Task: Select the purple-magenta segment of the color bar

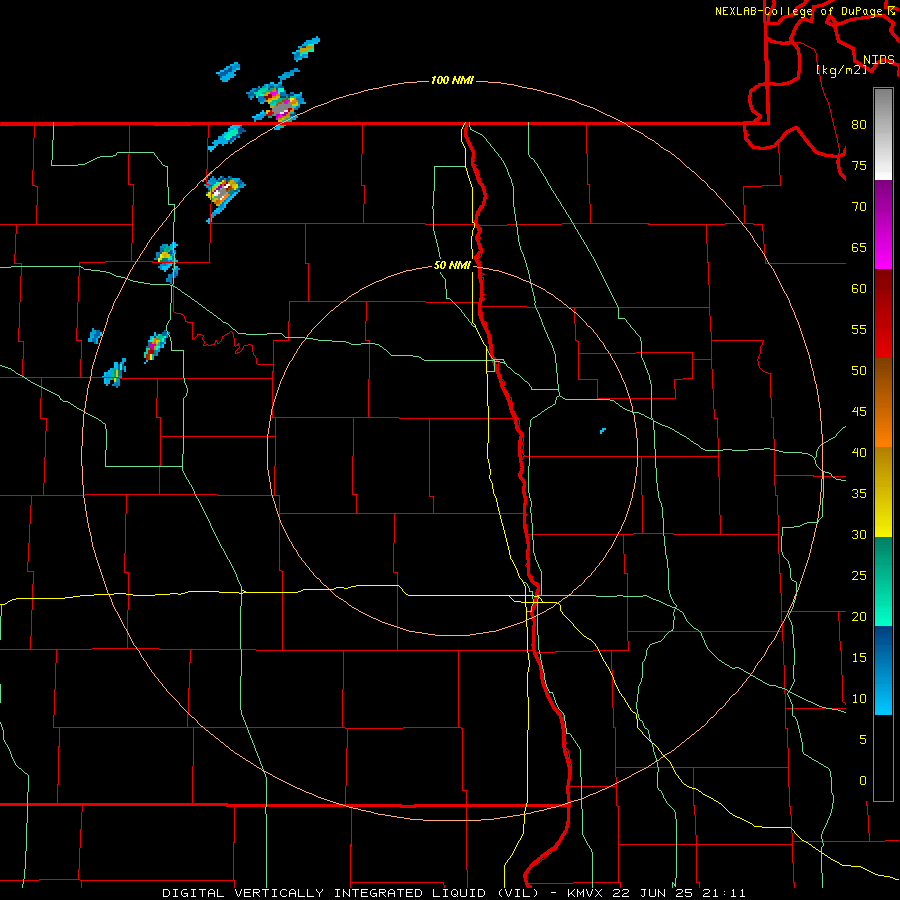Action: pyautogui.click(x=883, y=224)
